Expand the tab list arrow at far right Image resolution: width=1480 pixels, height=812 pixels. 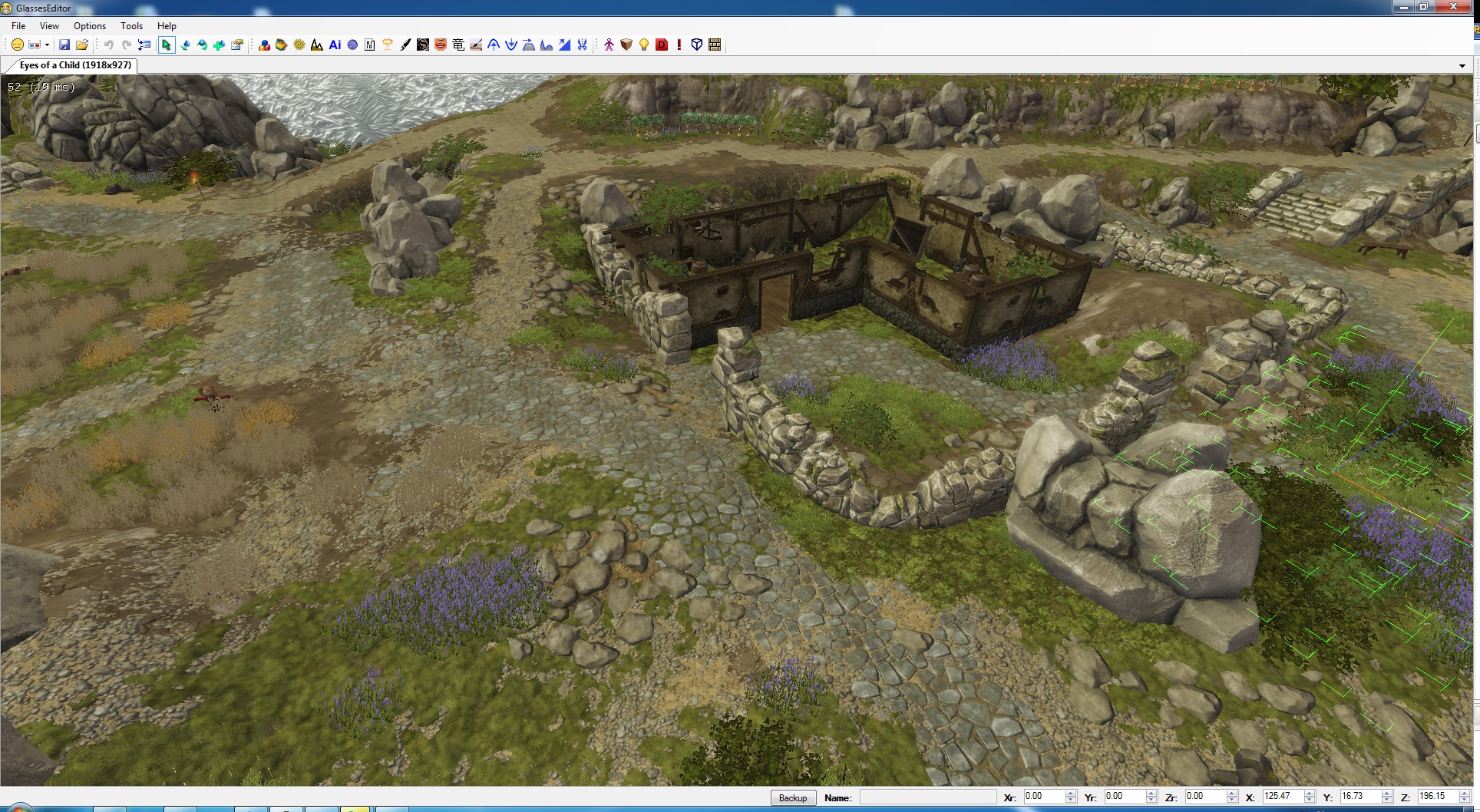[1462, 66]
